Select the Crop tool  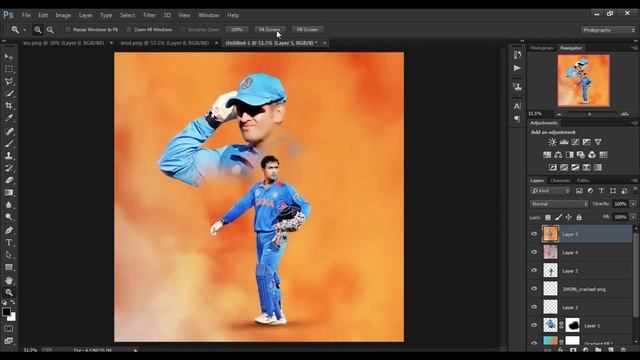(9, 106)
